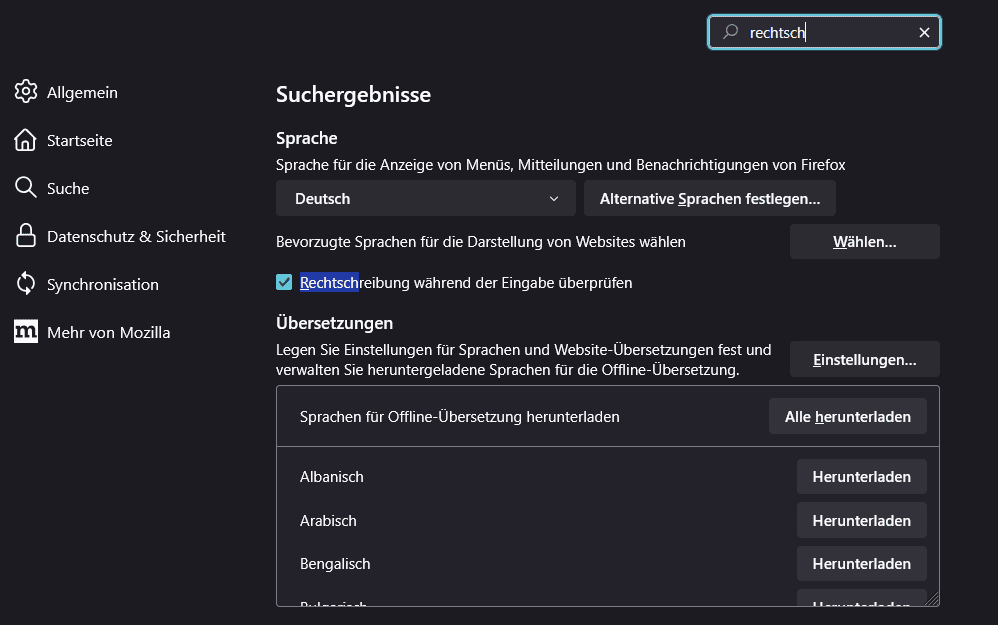
Task: Click Alle herunterladen button
Action: point(847,417)
